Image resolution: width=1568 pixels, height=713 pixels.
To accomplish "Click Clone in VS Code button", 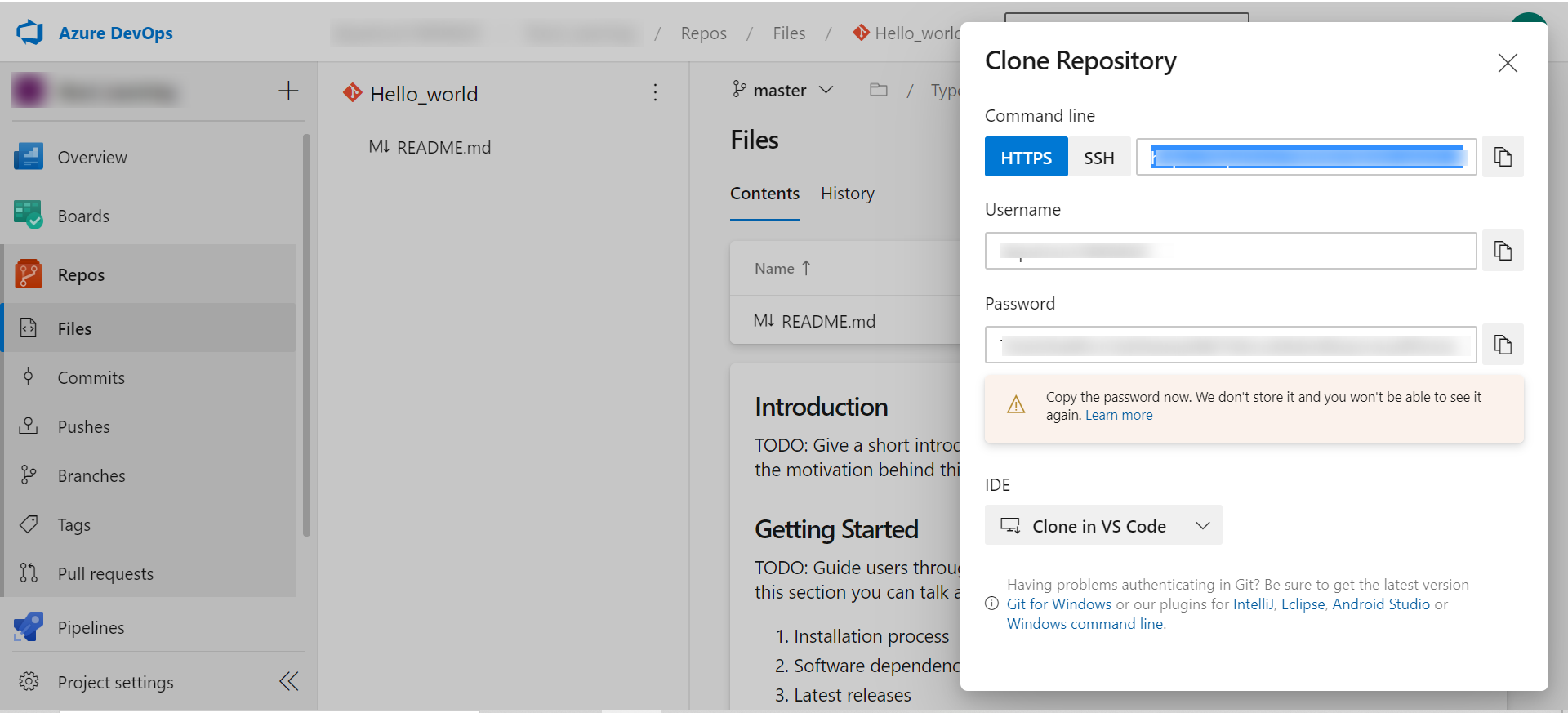I will click(x=1084, y=525).
